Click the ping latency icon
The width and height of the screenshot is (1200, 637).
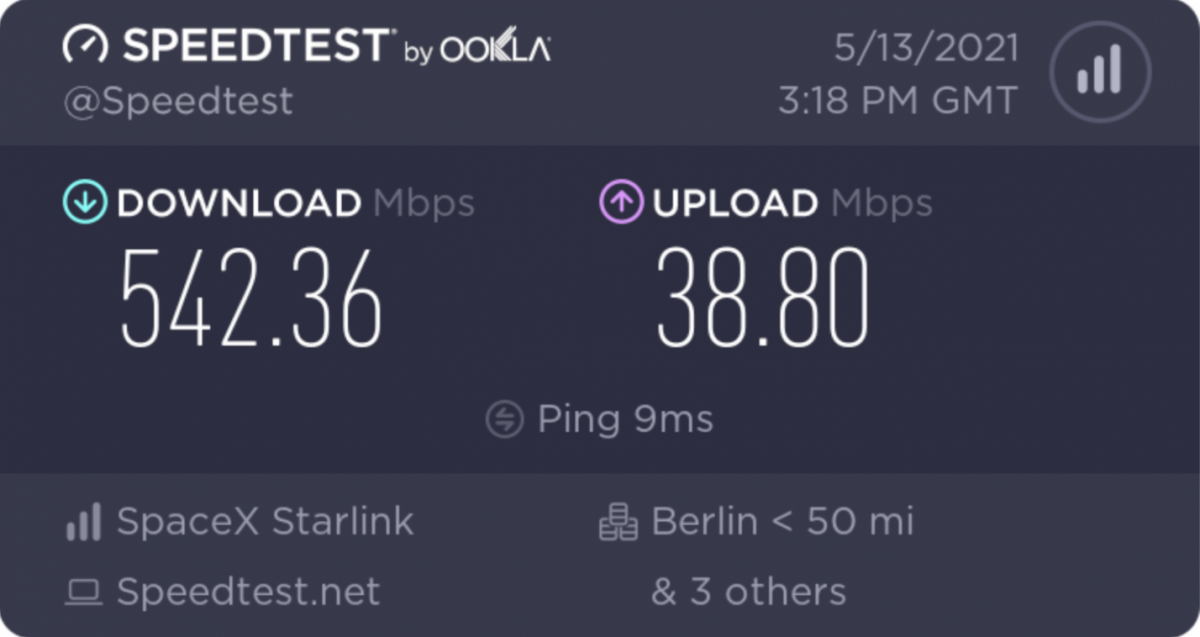pyautogui.click(x=505, y=419)
